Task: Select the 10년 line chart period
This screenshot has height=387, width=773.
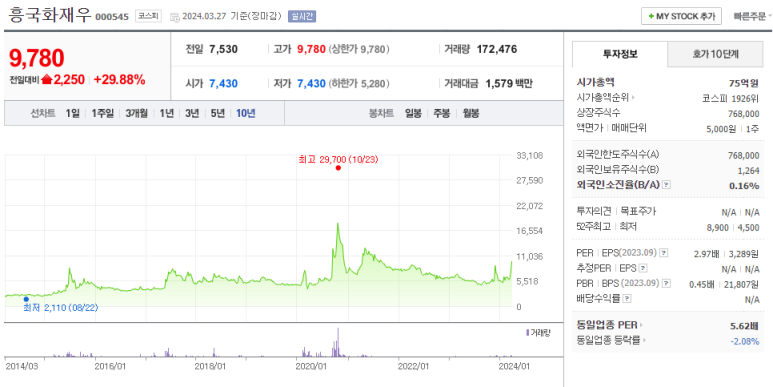Action: (x=246, y=113)
